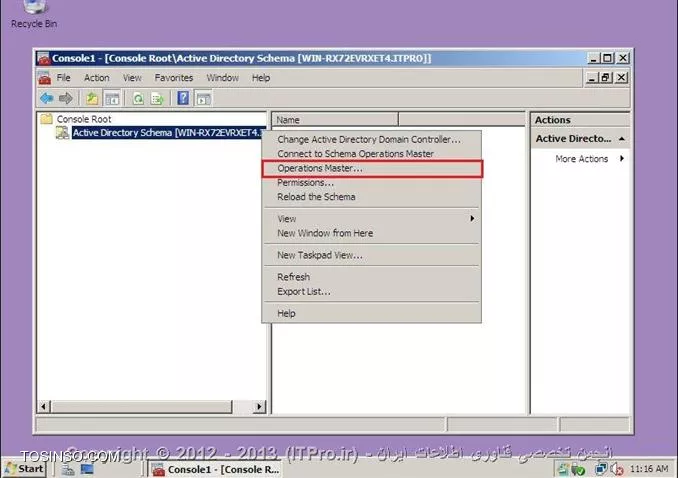Image resolution: width=678 pixels, height=478 pixels.
Task: Open the Favorites menu
Action: [x=174, y=78]
